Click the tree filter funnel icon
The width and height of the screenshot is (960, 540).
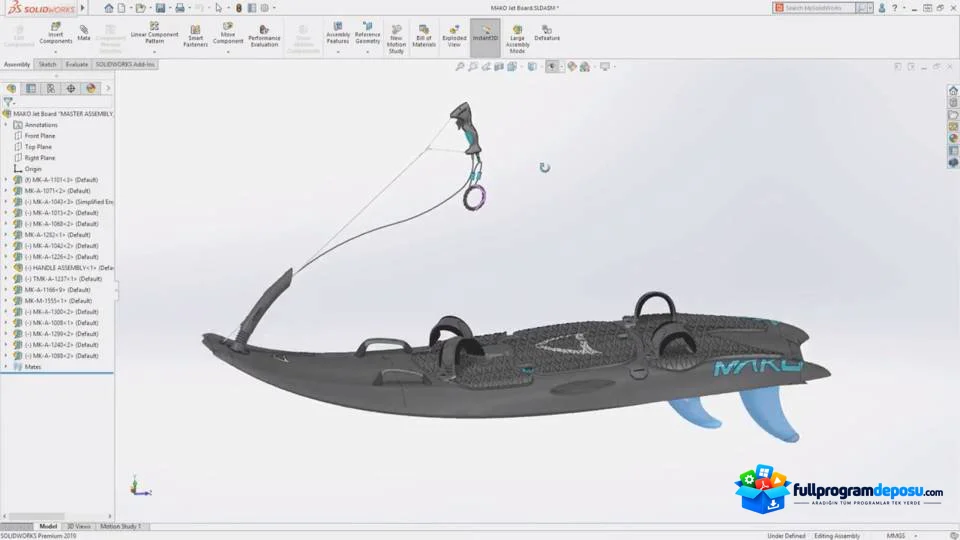(x=7, y=102)
